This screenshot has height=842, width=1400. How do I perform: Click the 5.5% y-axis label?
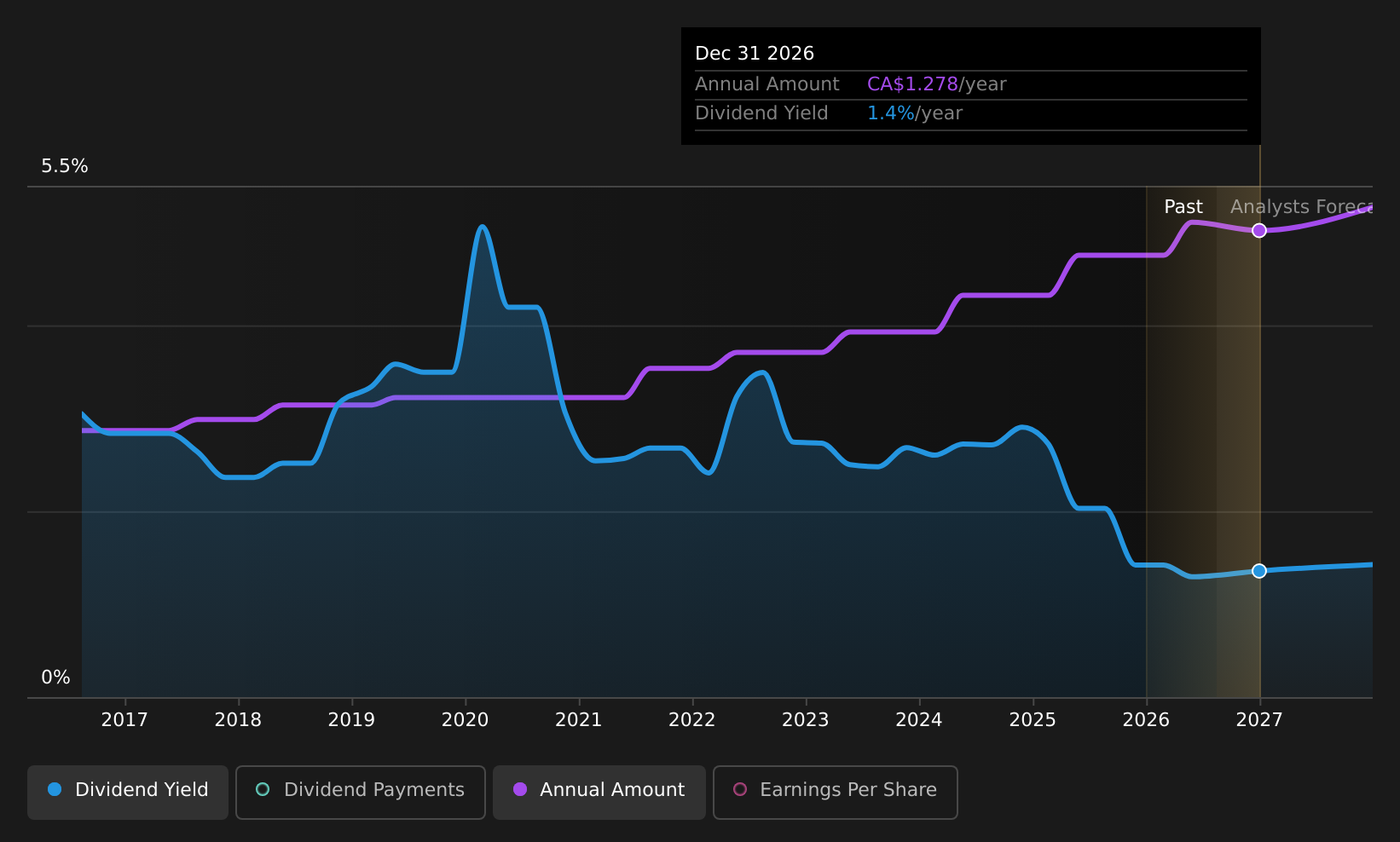tap(65, 166)
